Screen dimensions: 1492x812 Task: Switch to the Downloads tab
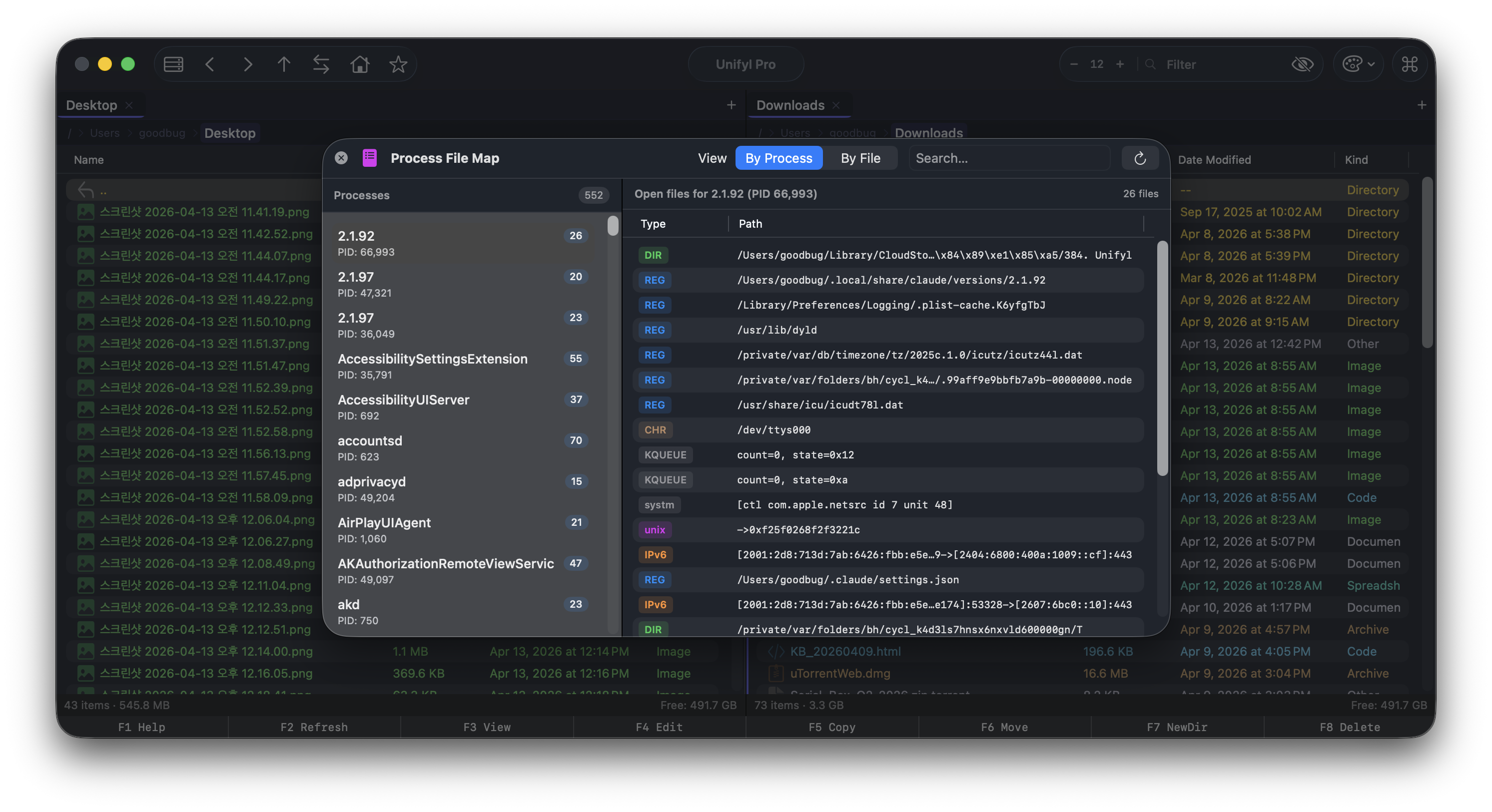pos(790,105)
